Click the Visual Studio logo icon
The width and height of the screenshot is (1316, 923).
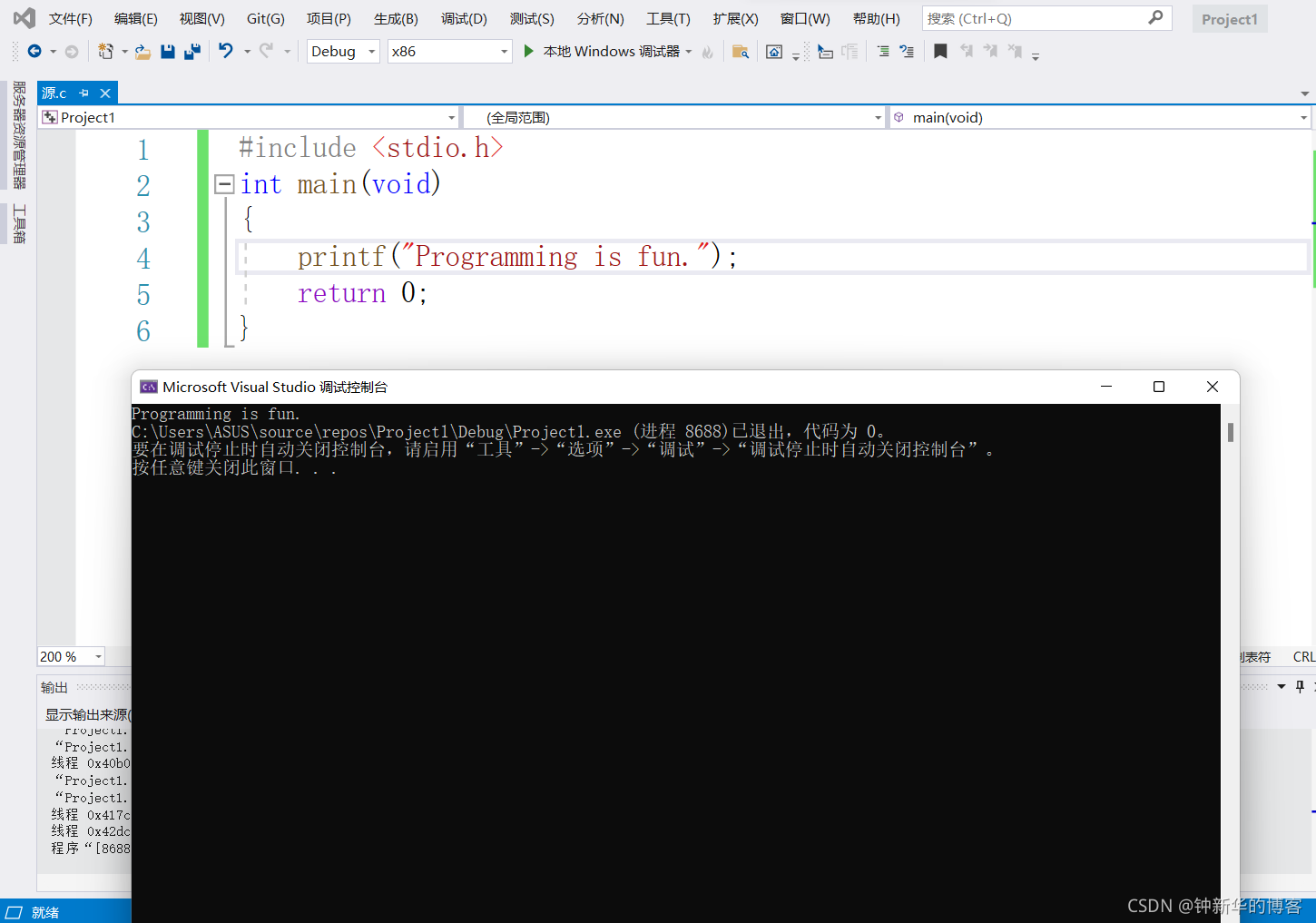click(x=25, y=18)
